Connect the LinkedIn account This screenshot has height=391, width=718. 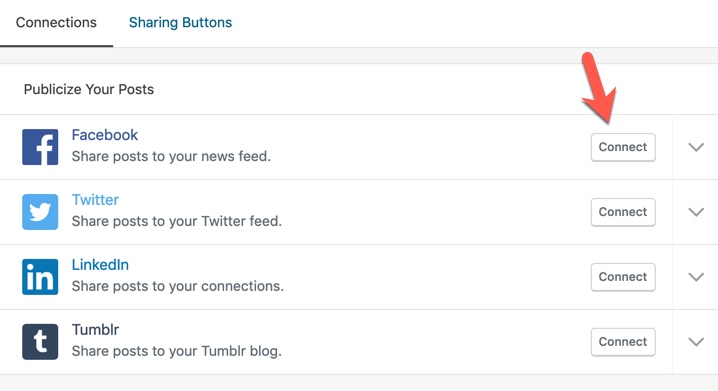click(623, 277)
